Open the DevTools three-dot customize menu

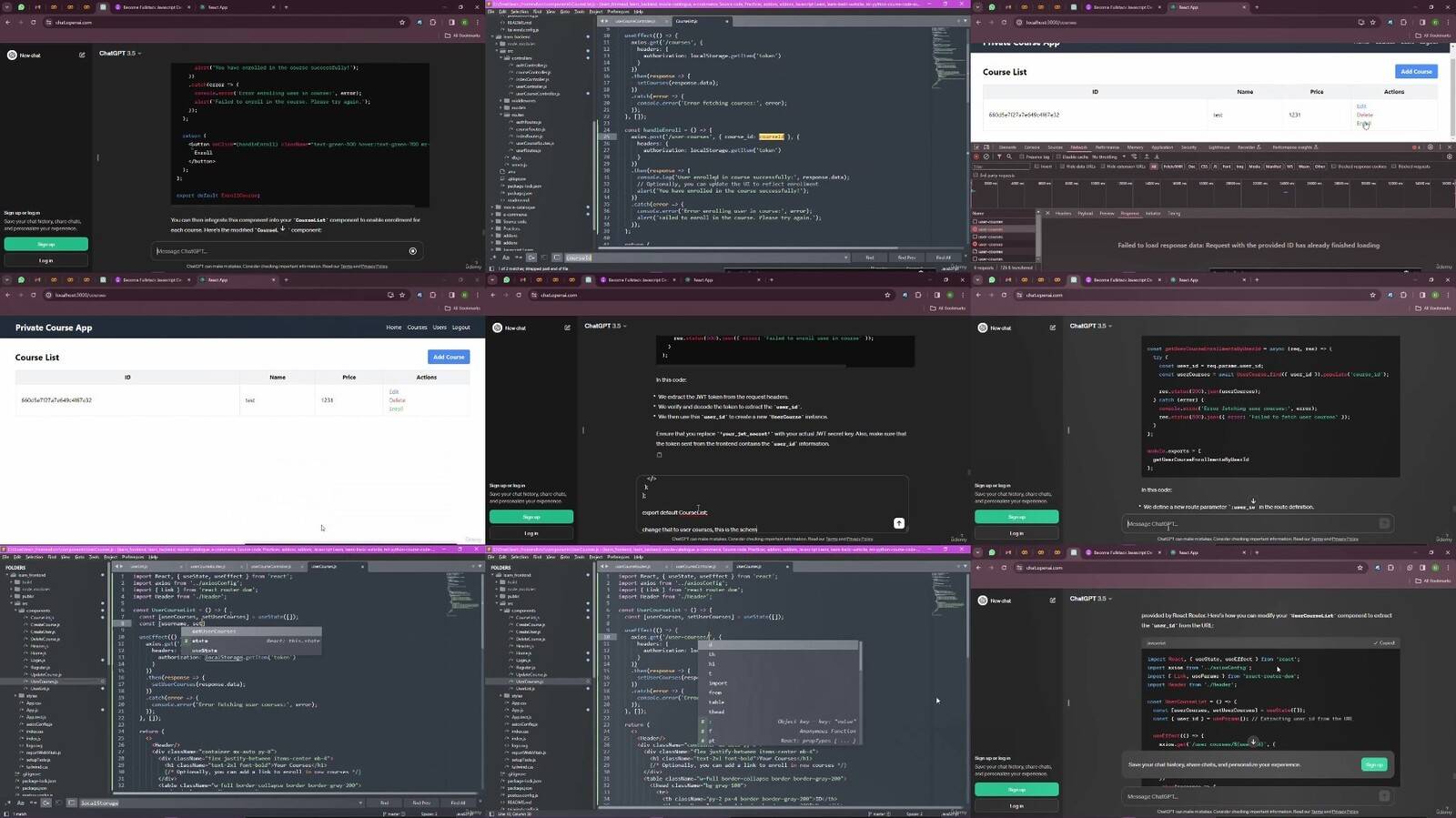1441,146
